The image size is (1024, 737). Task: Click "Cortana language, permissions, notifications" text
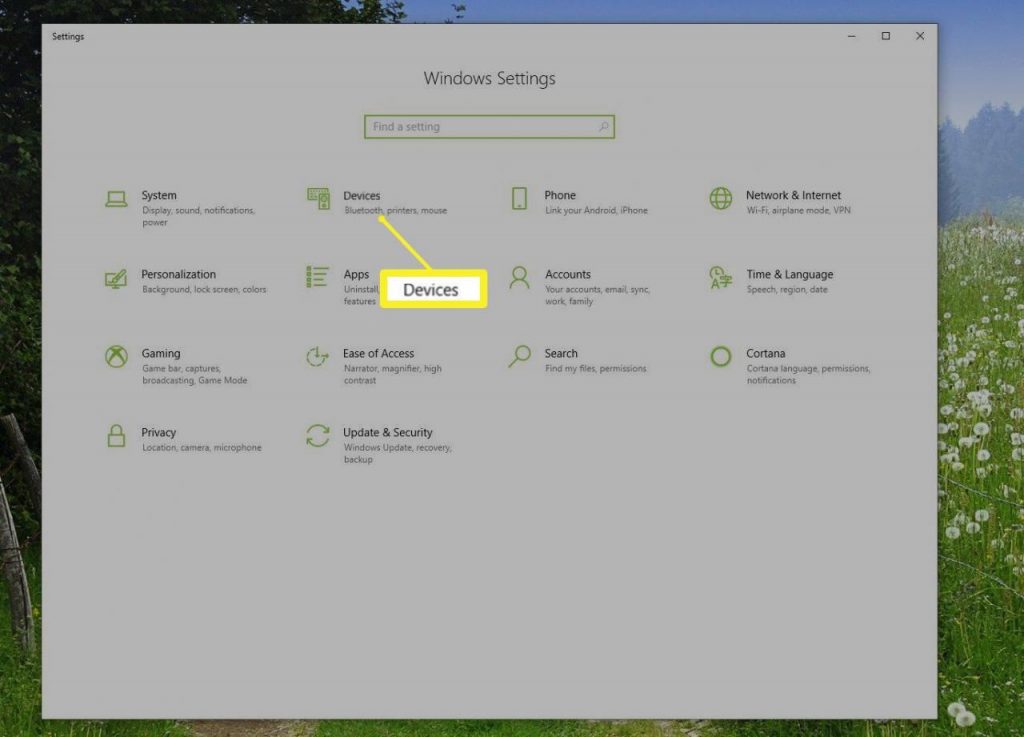point(808,374)
